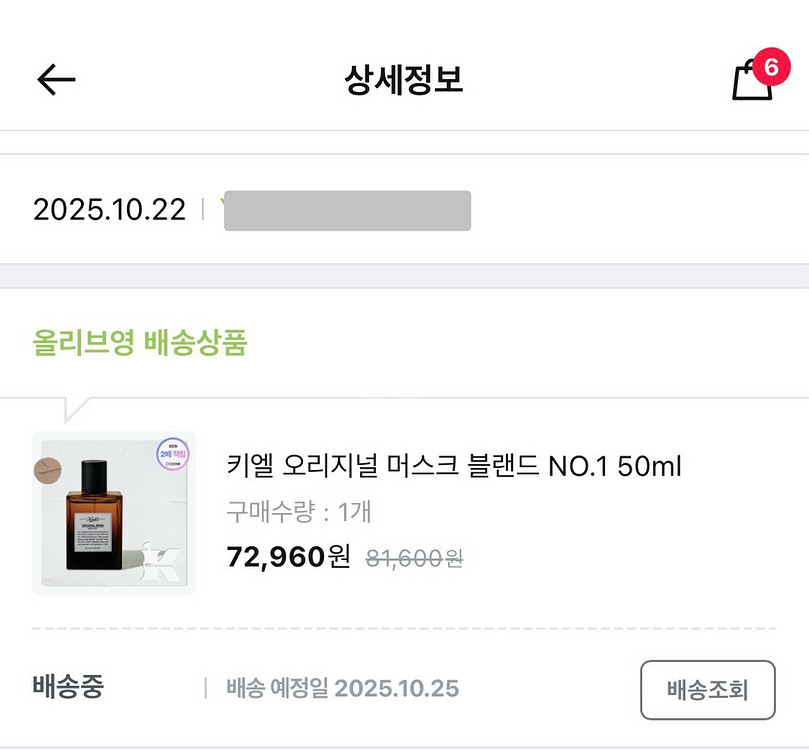Click the 배송조회 button
The height and width of the screenshot is (750, 809).
[707, 689]
